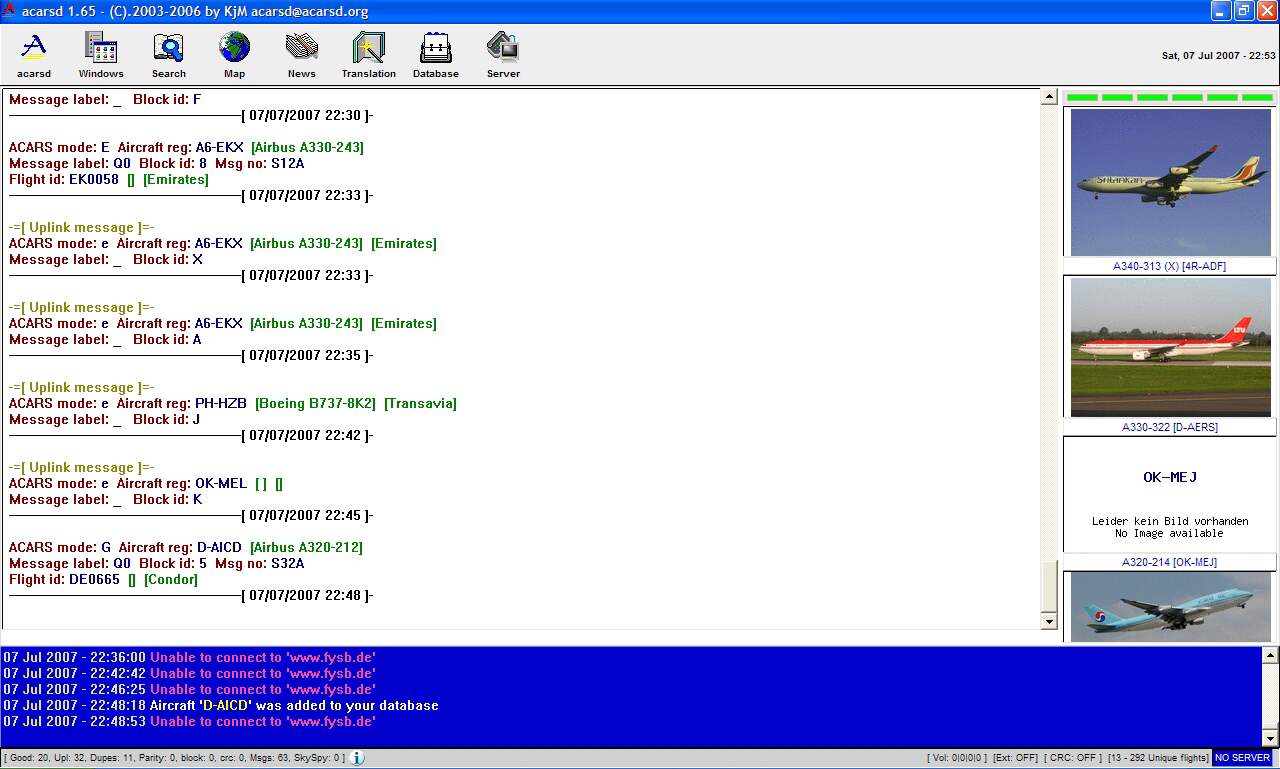Click the A320-214 [OK-MEJ] caption
Viewport: 1280px width, 769px height.
[1169, 562]
